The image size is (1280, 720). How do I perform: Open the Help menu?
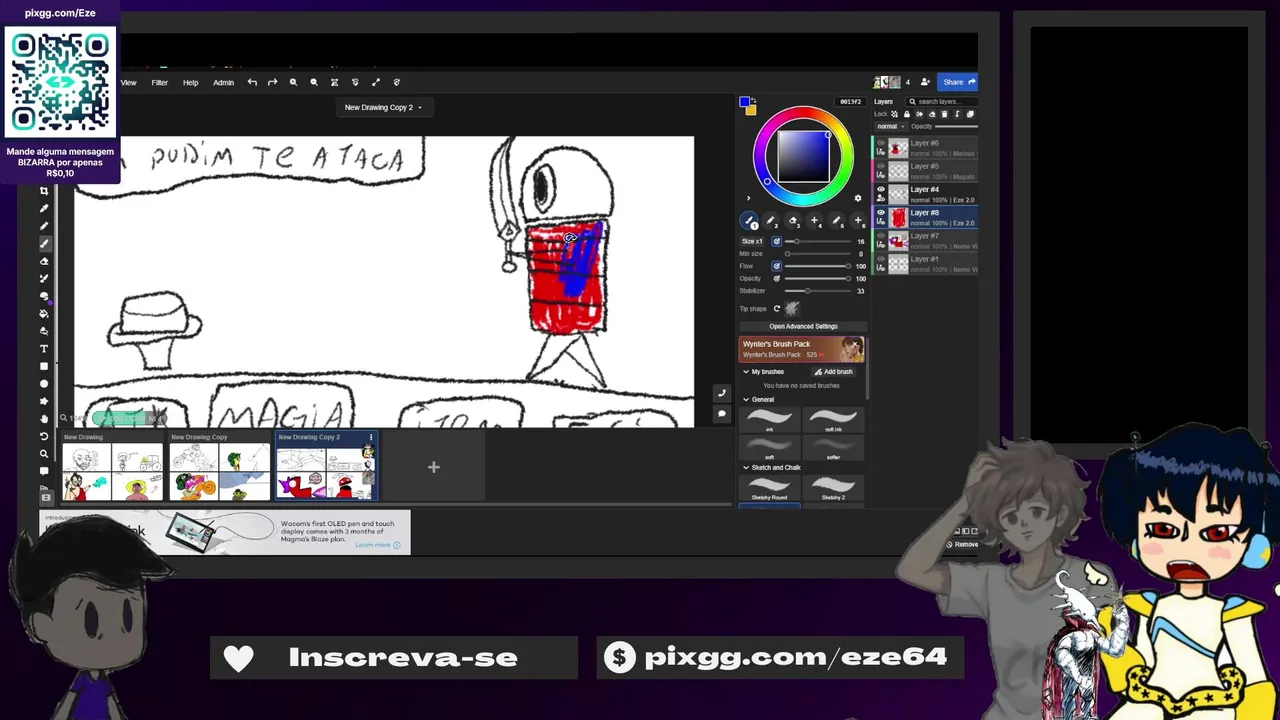[190, 82]
